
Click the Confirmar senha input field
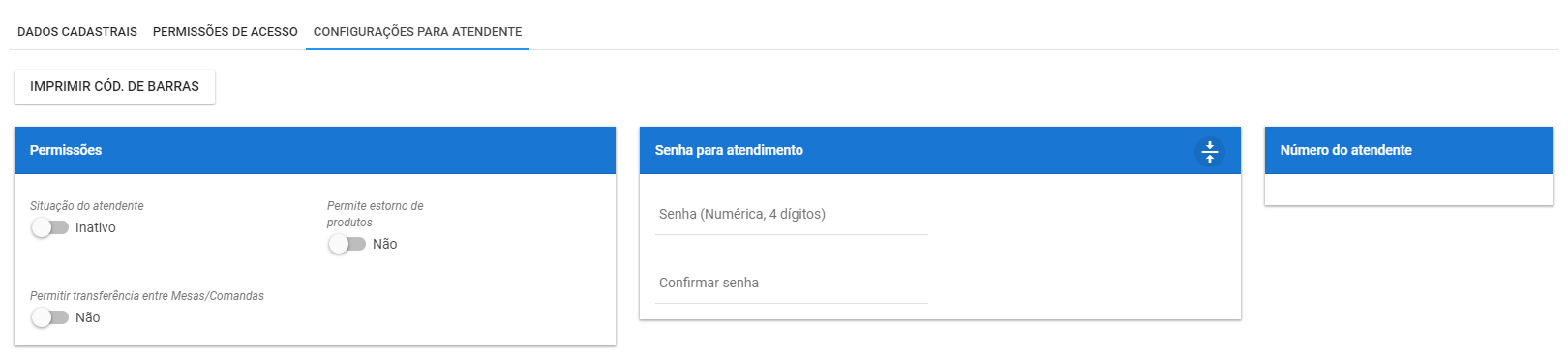coord(792,283)
